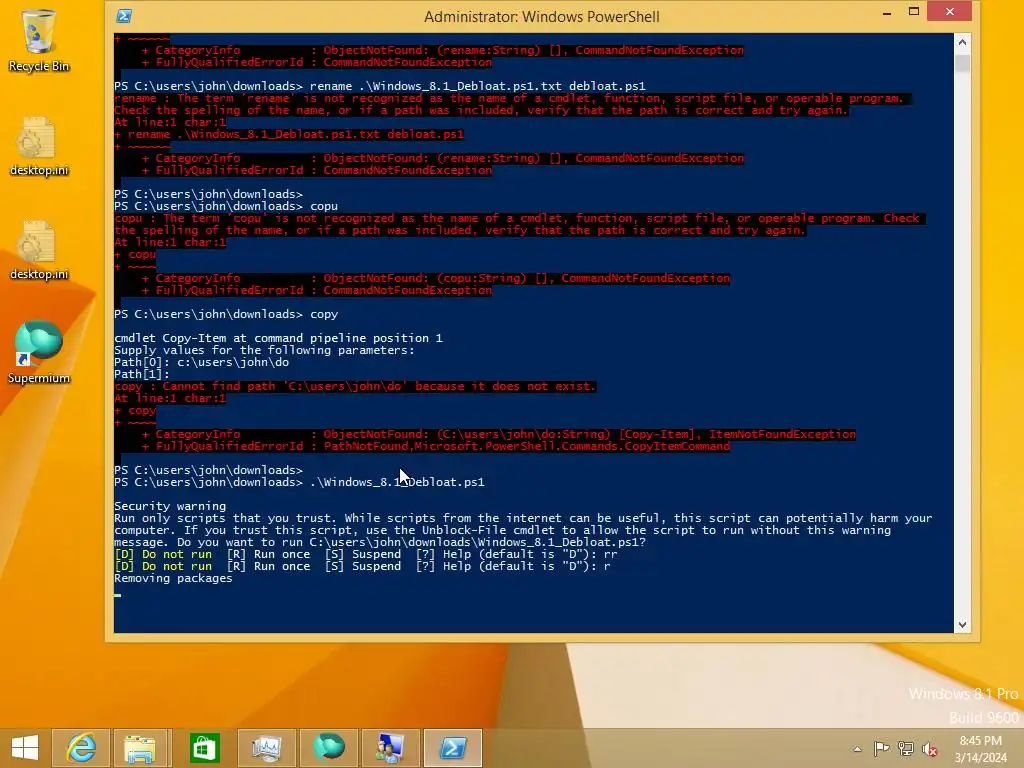This screenshot has height=768, width=1024.
Task: Click the 'Path[0]: c:\users\john\do' line
Action: 201,362
